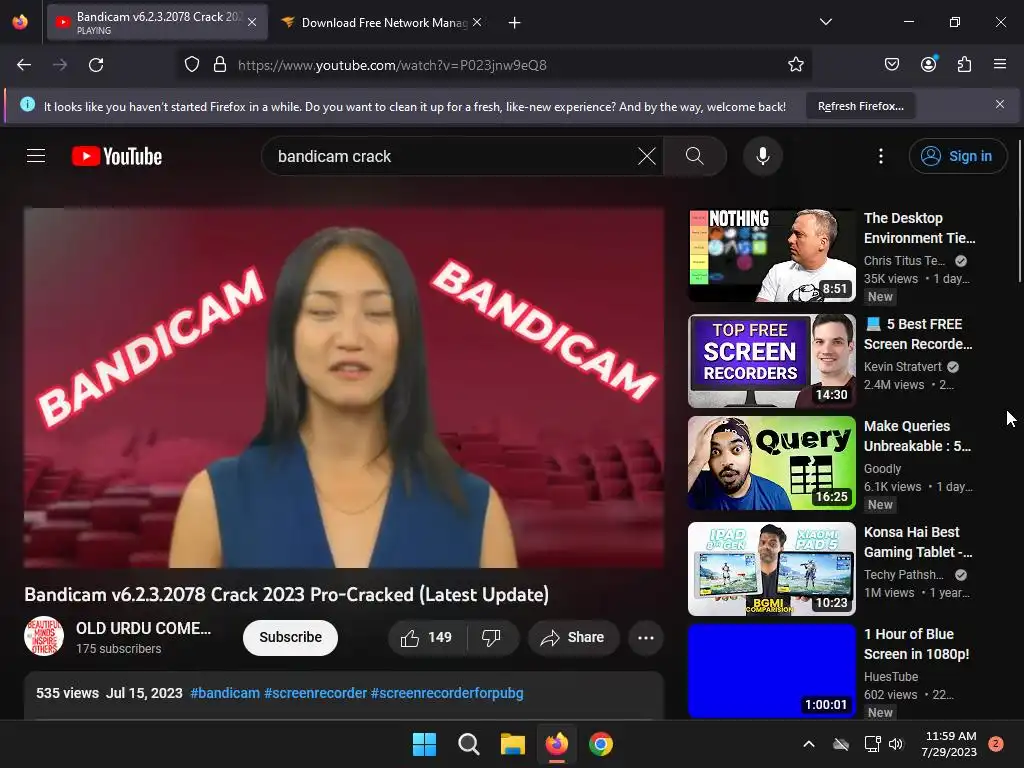Image resolution: width=1024 pixels, height=768 pixels.
Task: Open the Extensions puzzle icon
Action: pos(964,64)
